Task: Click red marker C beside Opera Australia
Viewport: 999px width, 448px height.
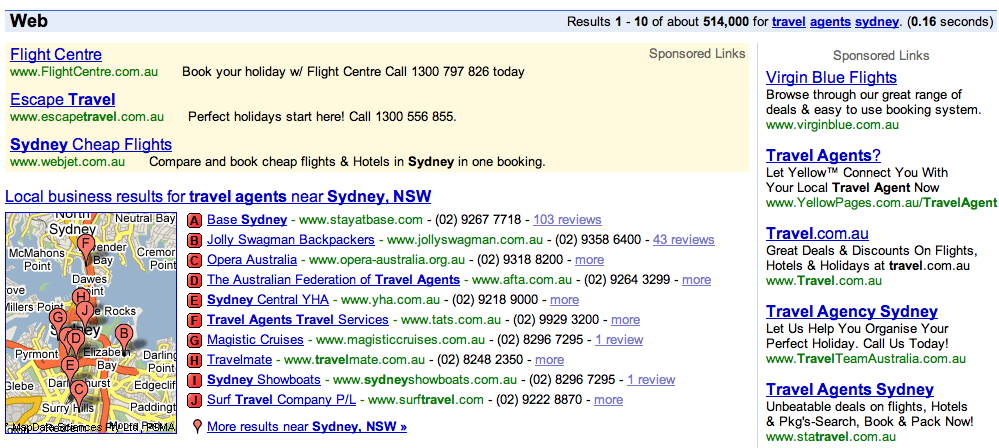Action: tap(195, 260)
